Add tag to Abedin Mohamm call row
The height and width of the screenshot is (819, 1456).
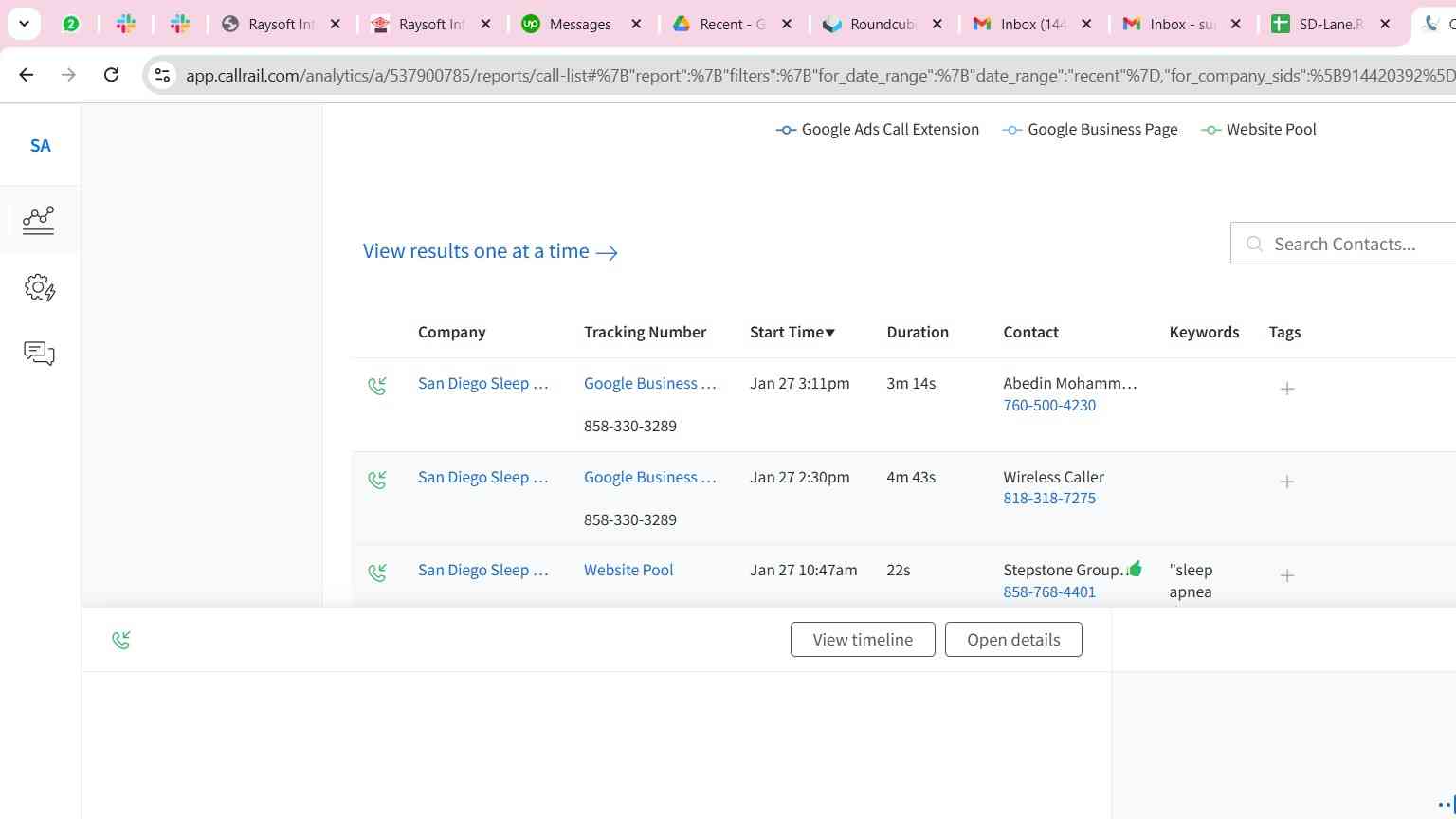coord(1287,389)
